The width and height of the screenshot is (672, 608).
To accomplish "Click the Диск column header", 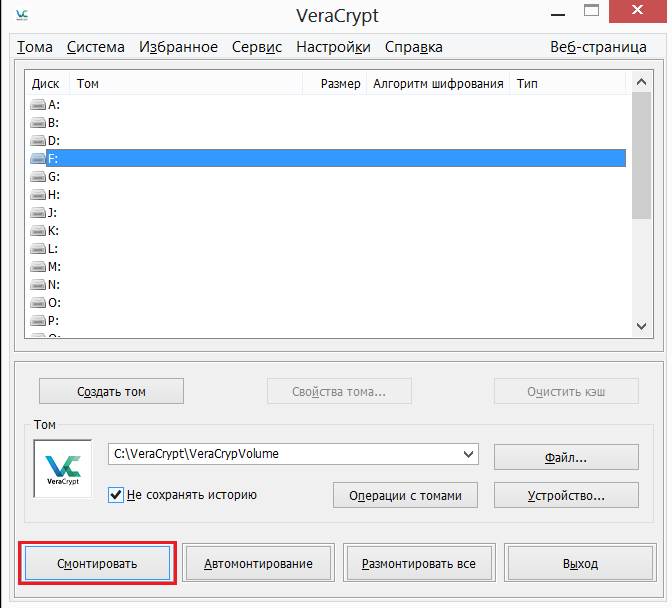I will (45, 84).
